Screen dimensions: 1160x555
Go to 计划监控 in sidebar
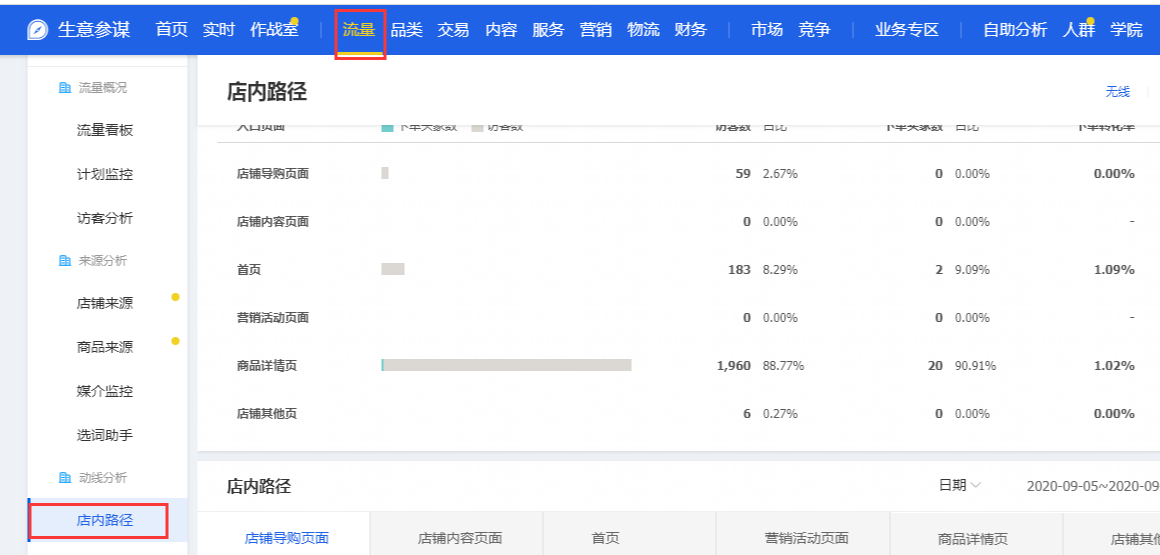105,175
